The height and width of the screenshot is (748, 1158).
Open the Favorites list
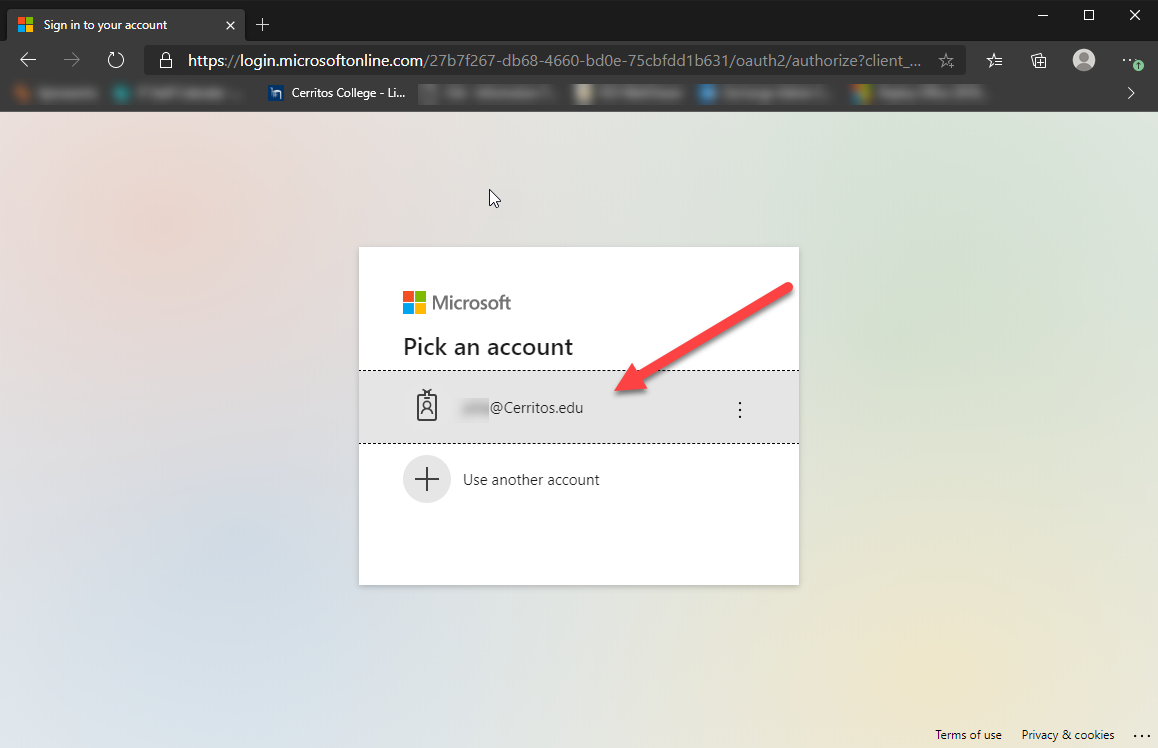(995, 61)
